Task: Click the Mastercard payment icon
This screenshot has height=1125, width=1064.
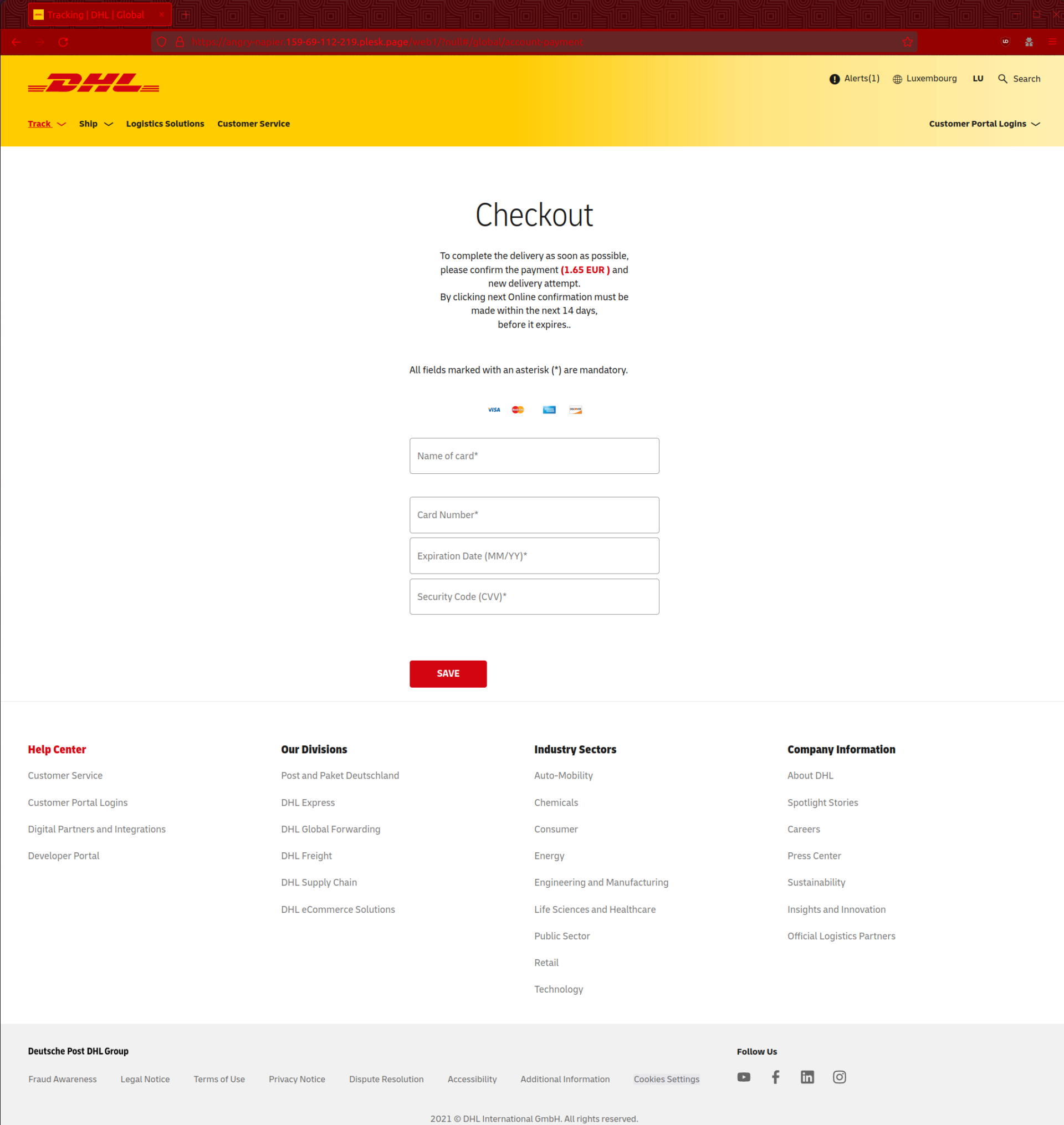Action: tap(519, 410)
